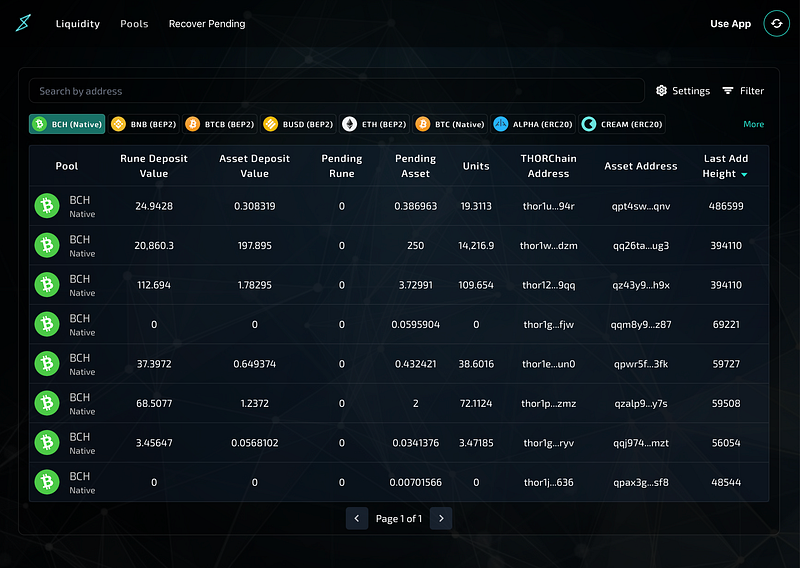The width and height of the screenshot is (800, 568).
Task: Click units value 72.1124
Action: (x=476, y=403)
